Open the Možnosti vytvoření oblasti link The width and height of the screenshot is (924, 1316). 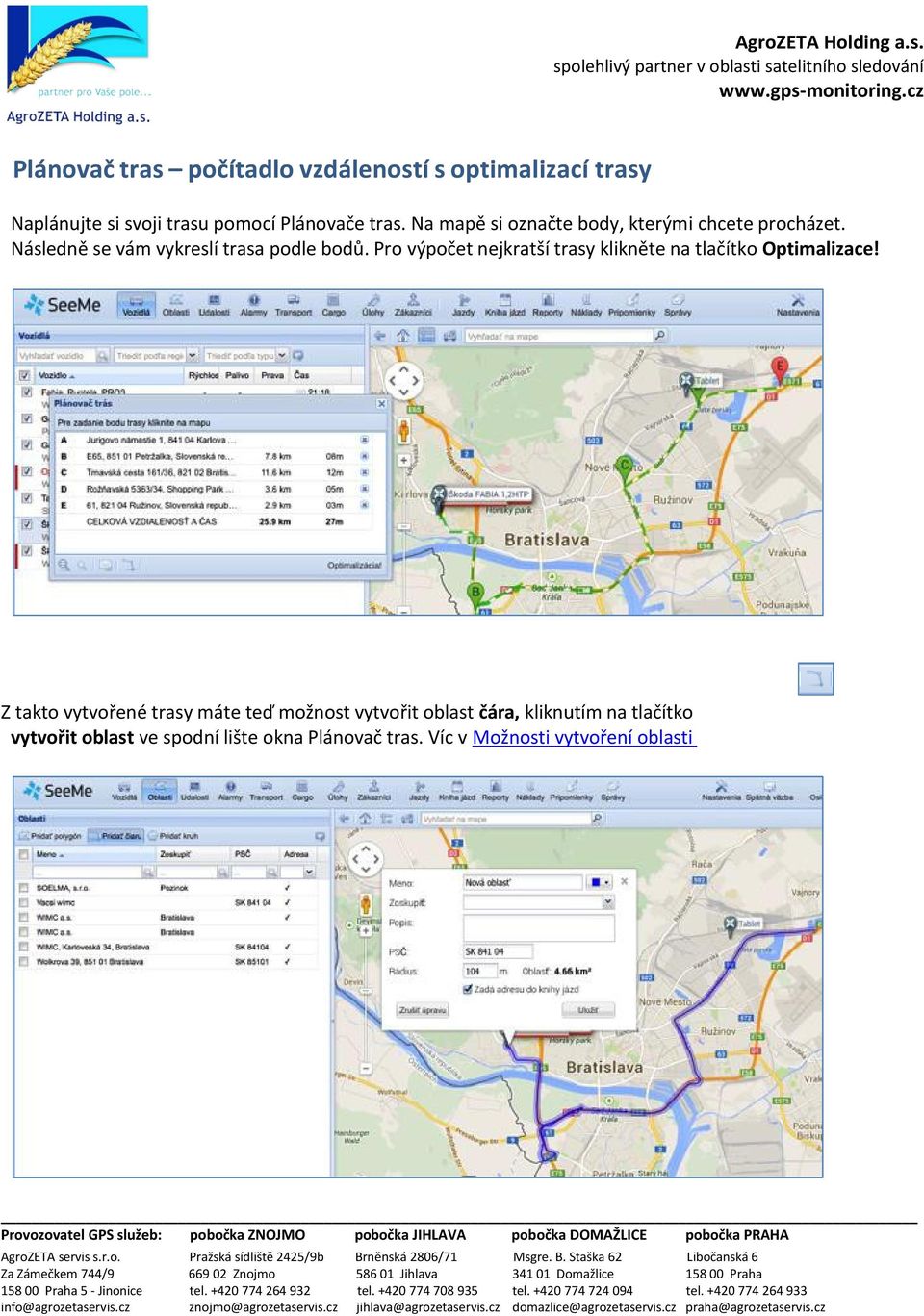coord(583,737)
